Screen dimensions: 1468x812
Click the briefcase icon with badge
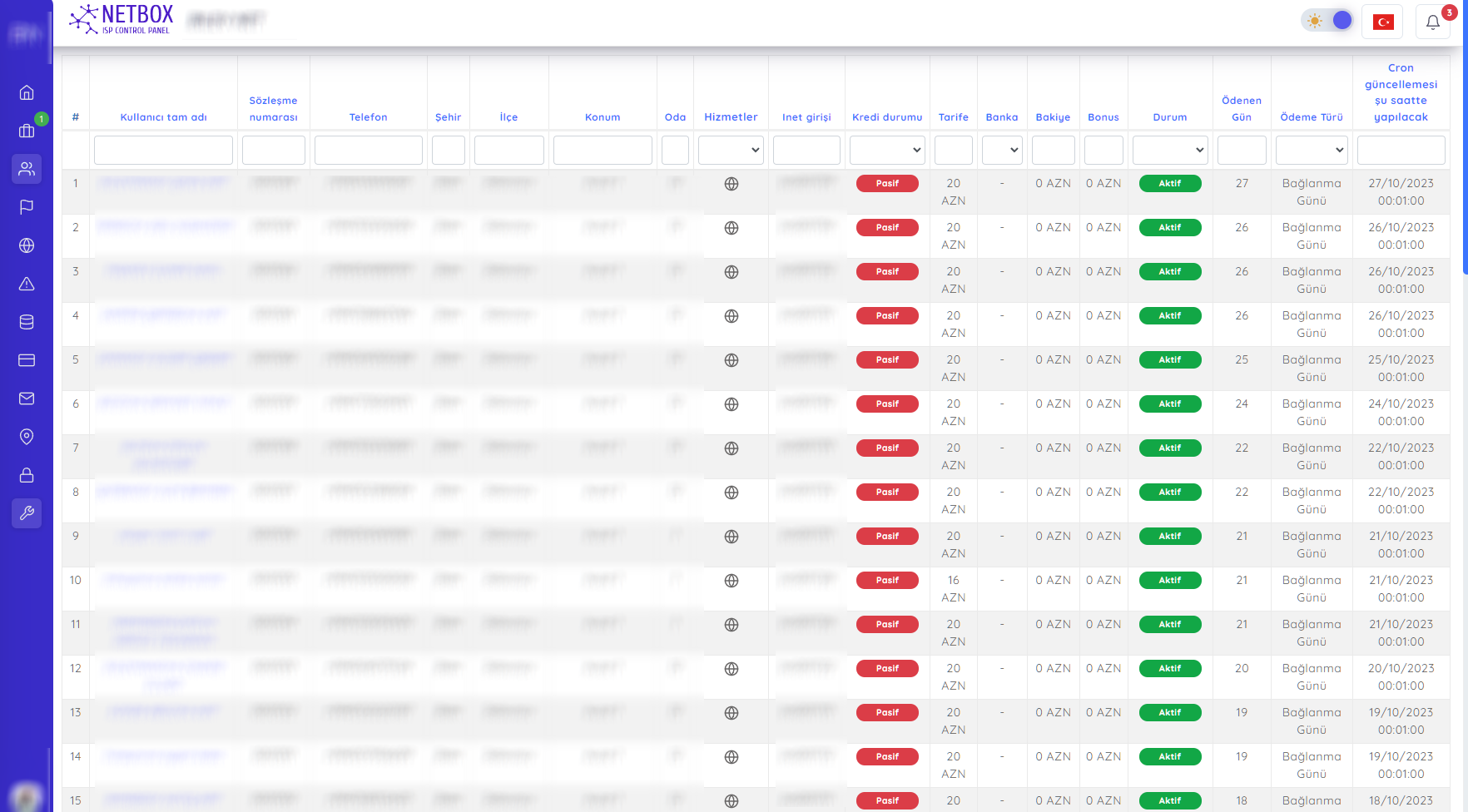point(27,131)
